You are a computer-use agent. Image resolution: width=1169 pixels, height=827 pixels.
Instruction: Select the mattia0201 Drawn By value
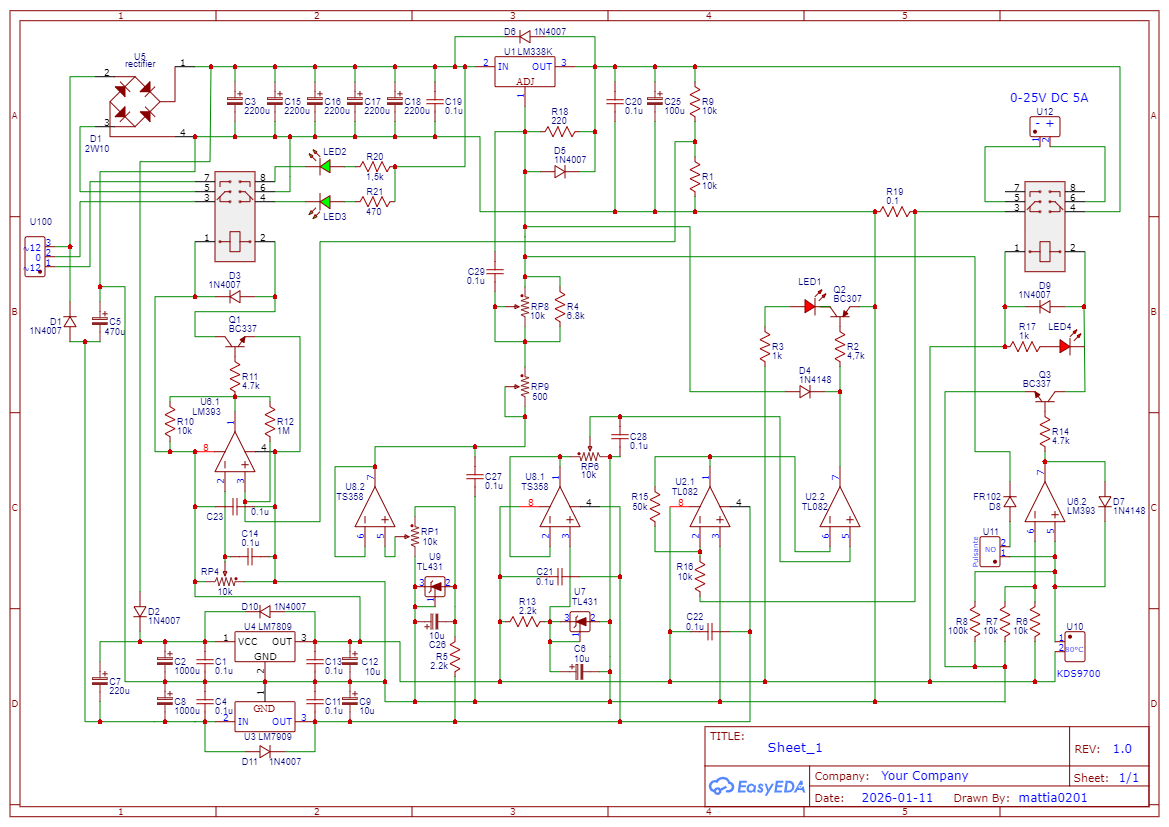[x=1052, y=798]
